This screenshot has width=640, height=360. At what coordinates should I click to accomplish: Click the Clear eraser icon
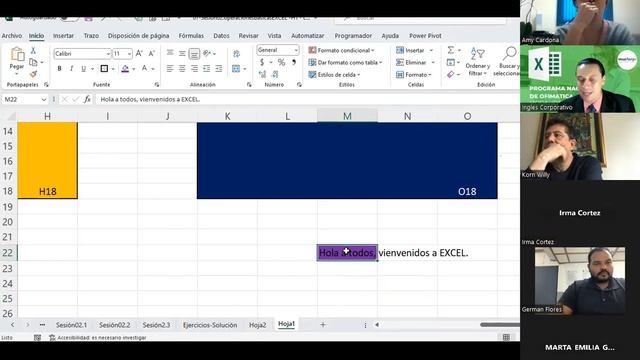point(451,74)
